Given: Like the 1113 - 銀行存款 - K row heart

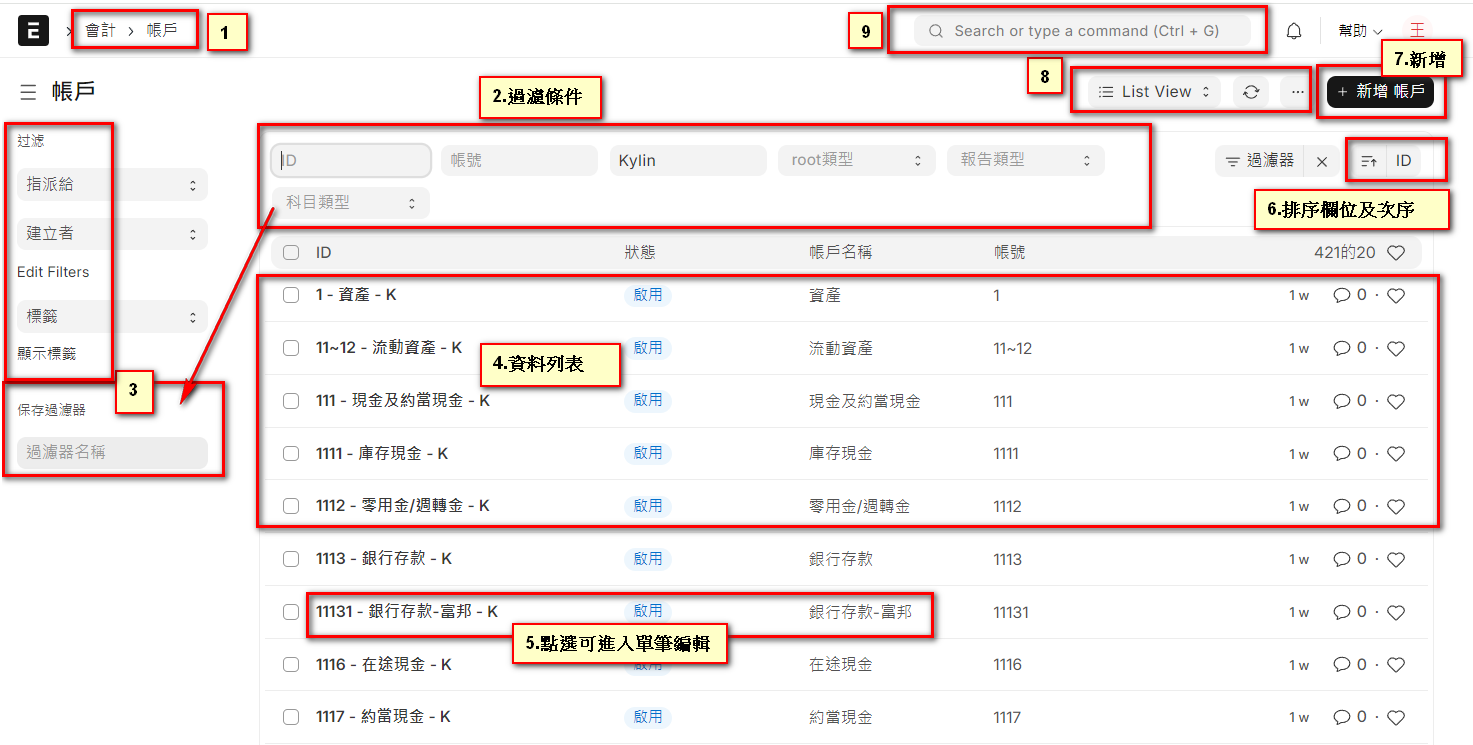Looking at the screenshot, I should pyautogui.click(x=1397, y=559).
